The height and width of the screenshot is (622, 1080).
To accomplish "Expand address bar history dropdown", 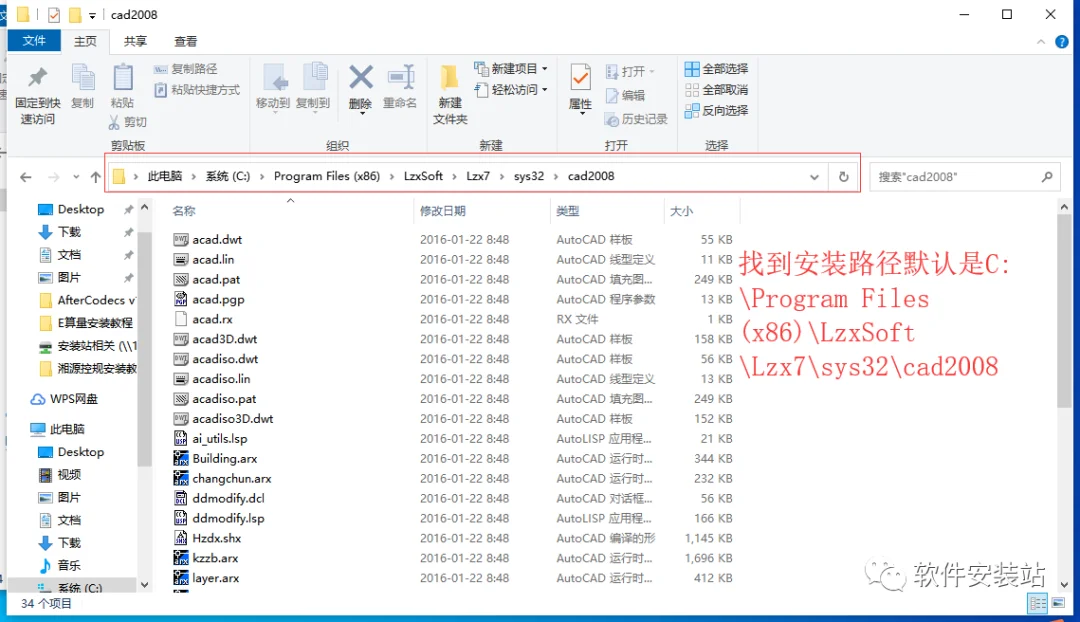I will (x=814, y=177).
